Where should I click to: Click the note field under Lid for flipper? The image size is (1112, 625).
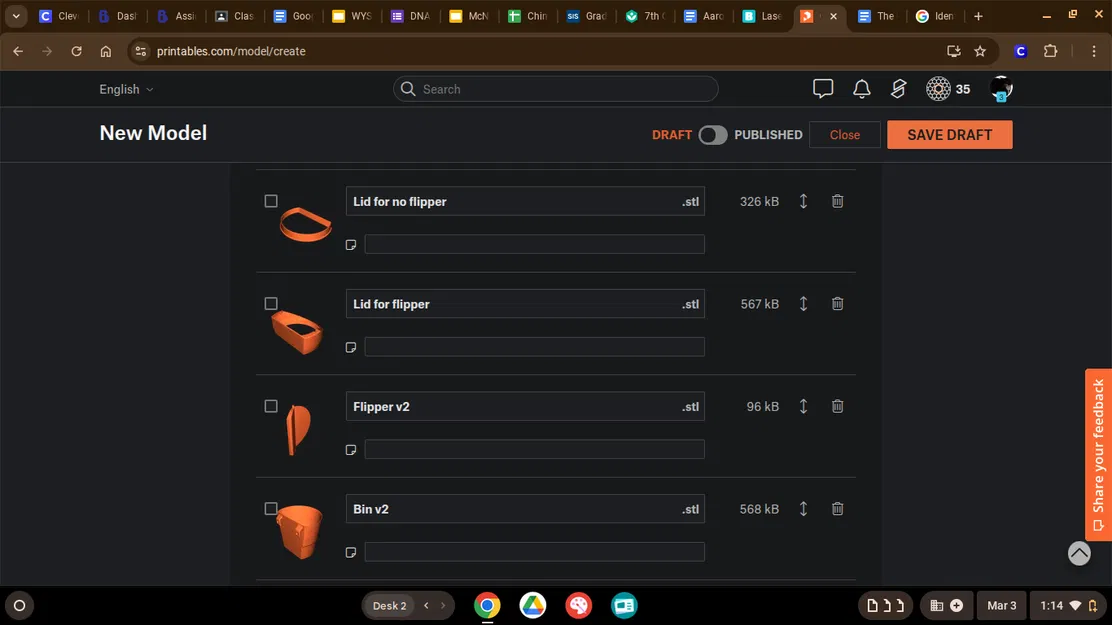click(534, 347)
